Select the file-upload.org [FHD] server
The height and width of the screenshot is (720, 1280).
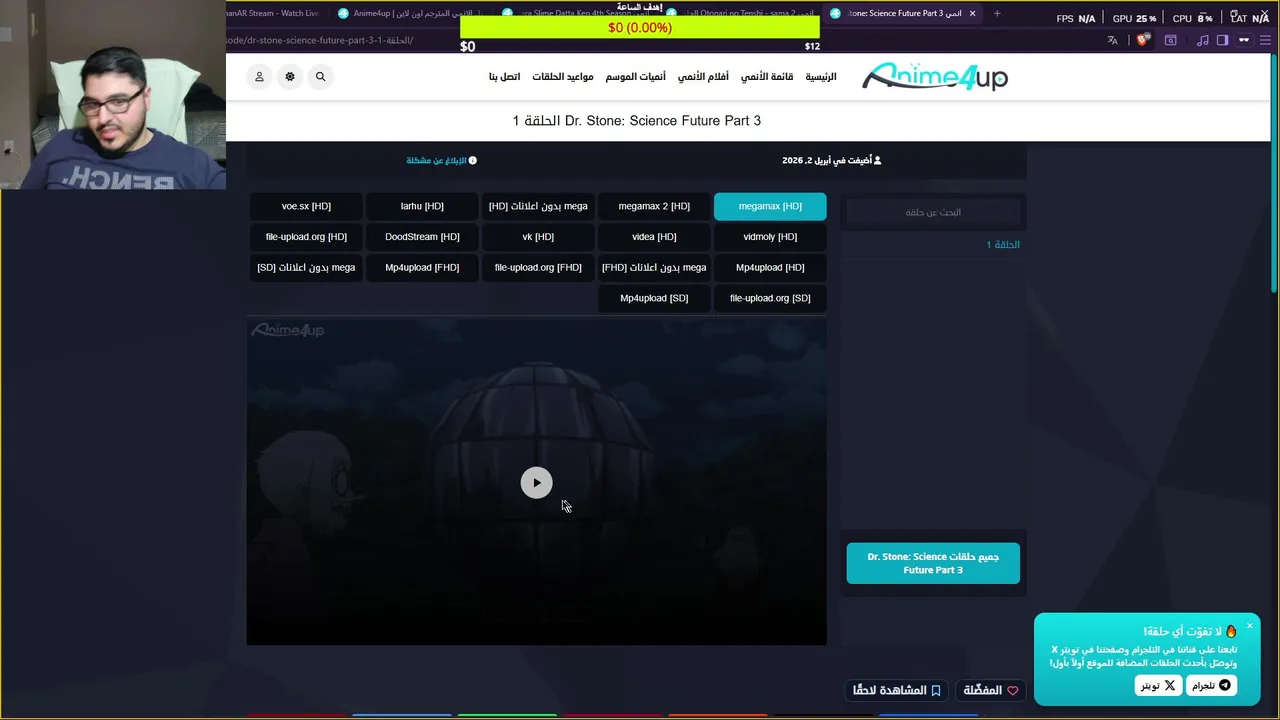pos(538,267)
